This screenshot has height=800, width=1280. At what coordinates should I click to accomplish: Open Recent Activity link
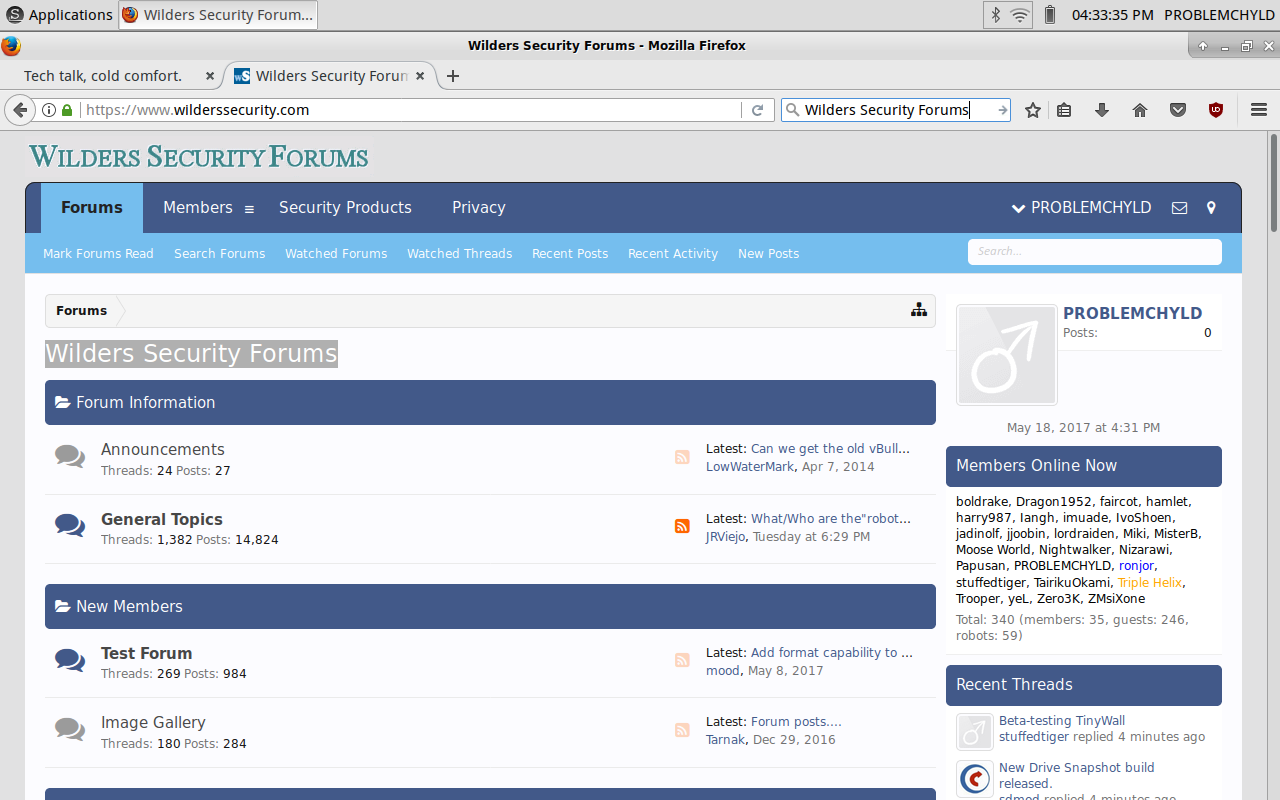click(673, 254)
